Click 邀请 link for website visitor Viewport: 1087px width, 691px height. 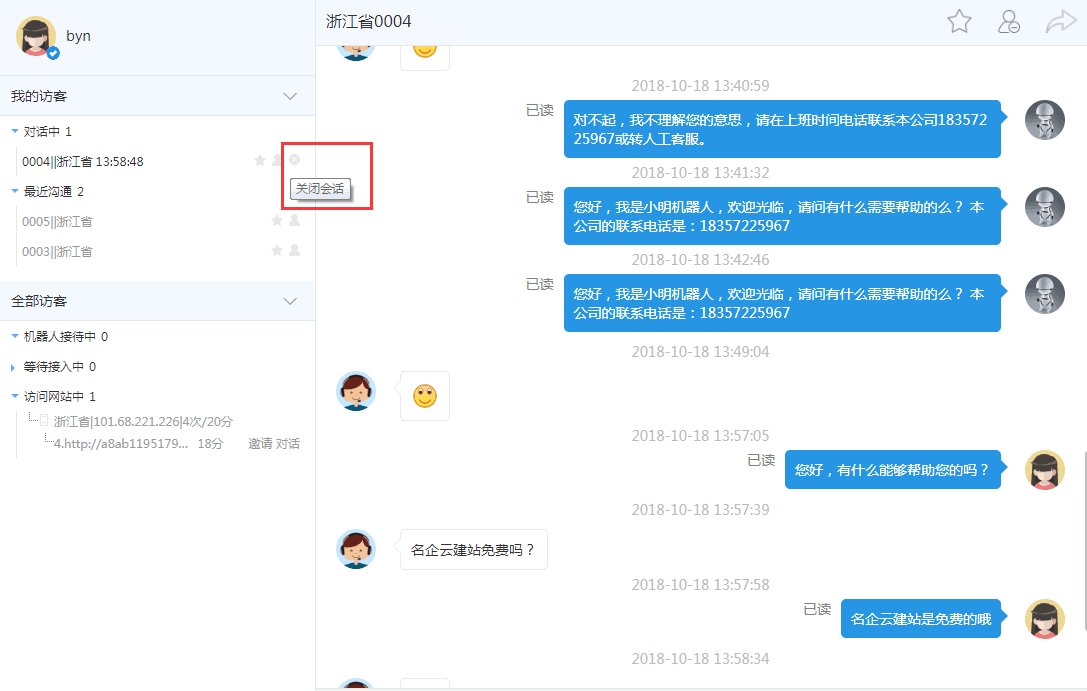[x=259, y=443]
